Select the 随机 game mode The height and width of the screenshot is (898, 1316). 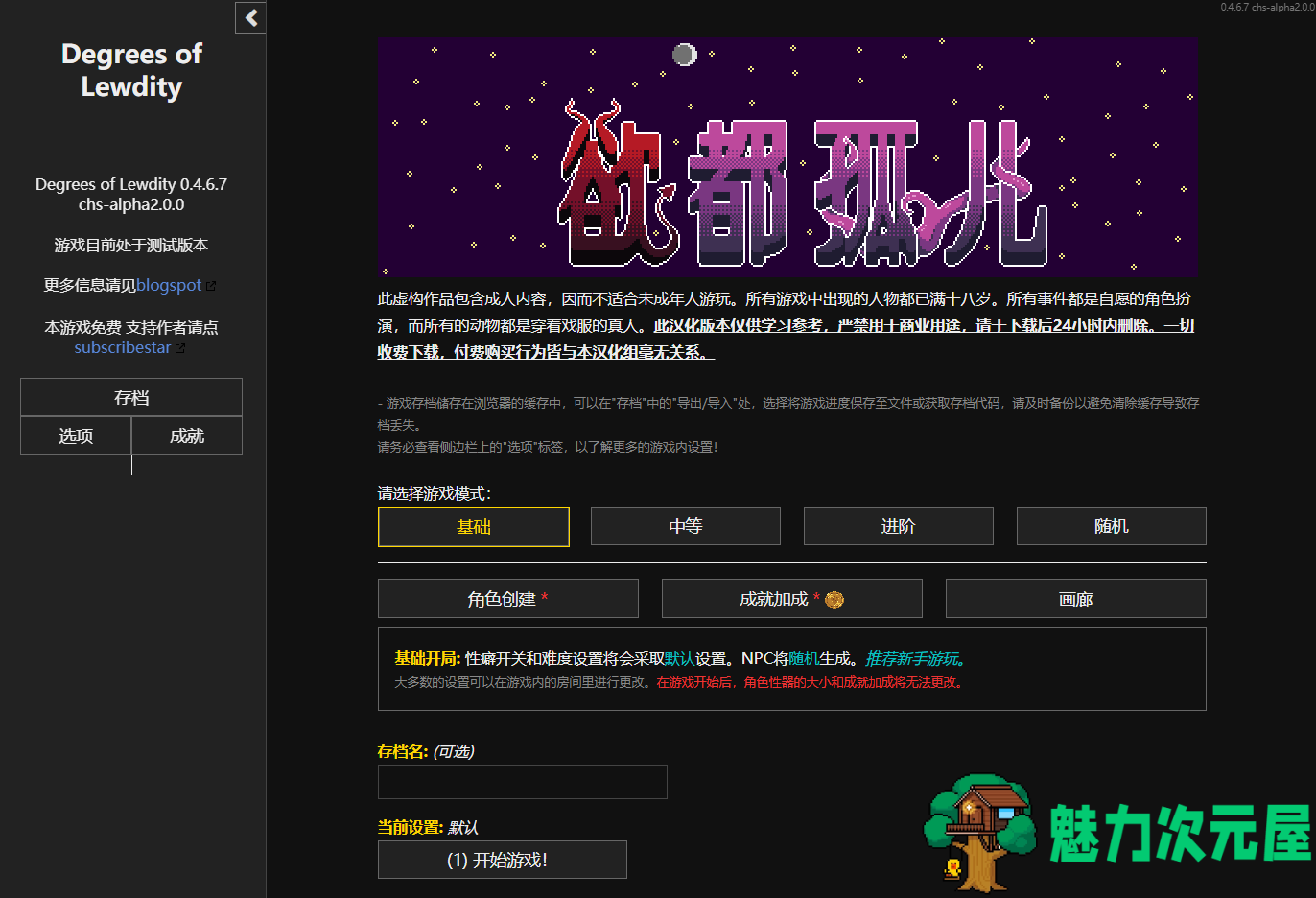point(1112,526)
